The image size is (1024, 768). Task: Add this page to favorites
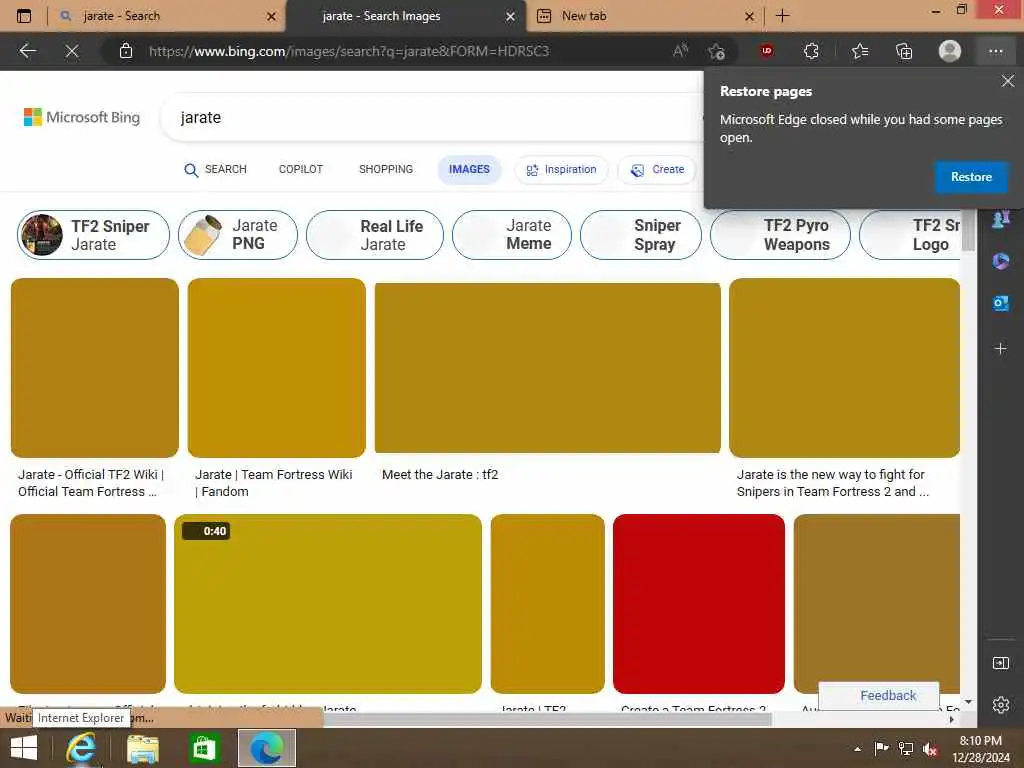pos(716,51)
